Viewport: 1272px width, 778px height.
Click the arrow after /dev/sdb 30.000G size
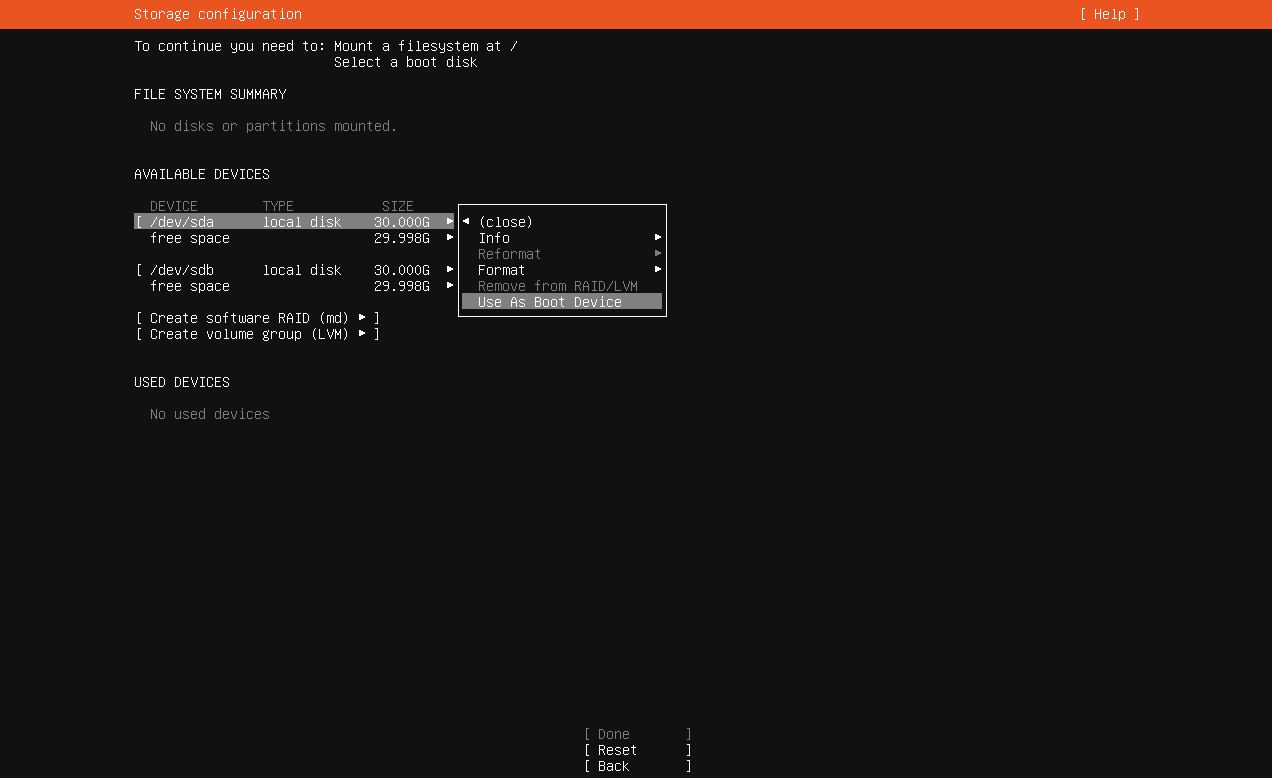click(450, 270)
